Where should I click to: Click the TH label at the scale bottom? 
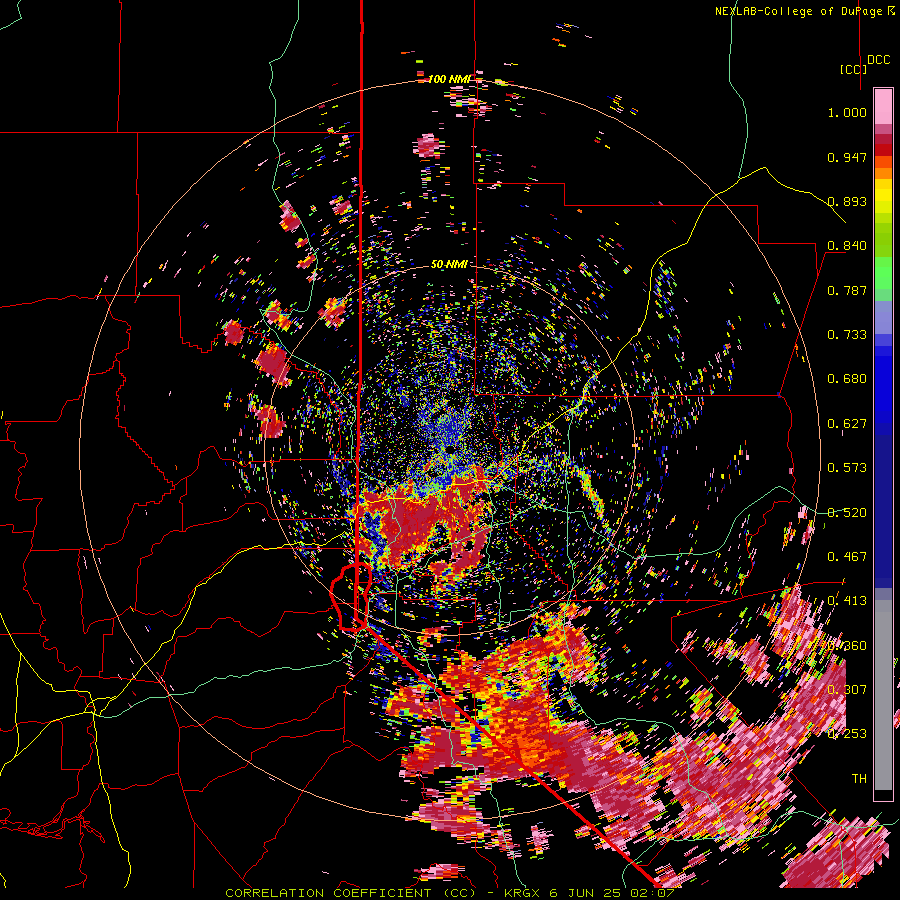[859, 779]
